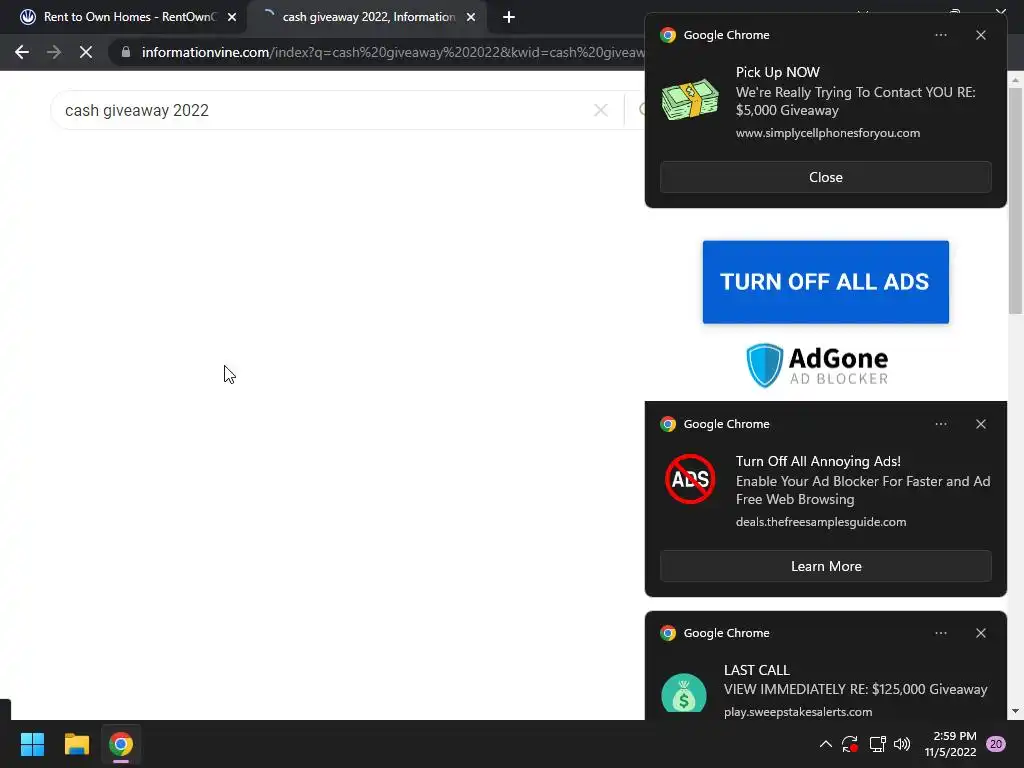This screenshot has height=768, width=1024.
Task: Click the network tray icon
Action: (x=877, y=744)
